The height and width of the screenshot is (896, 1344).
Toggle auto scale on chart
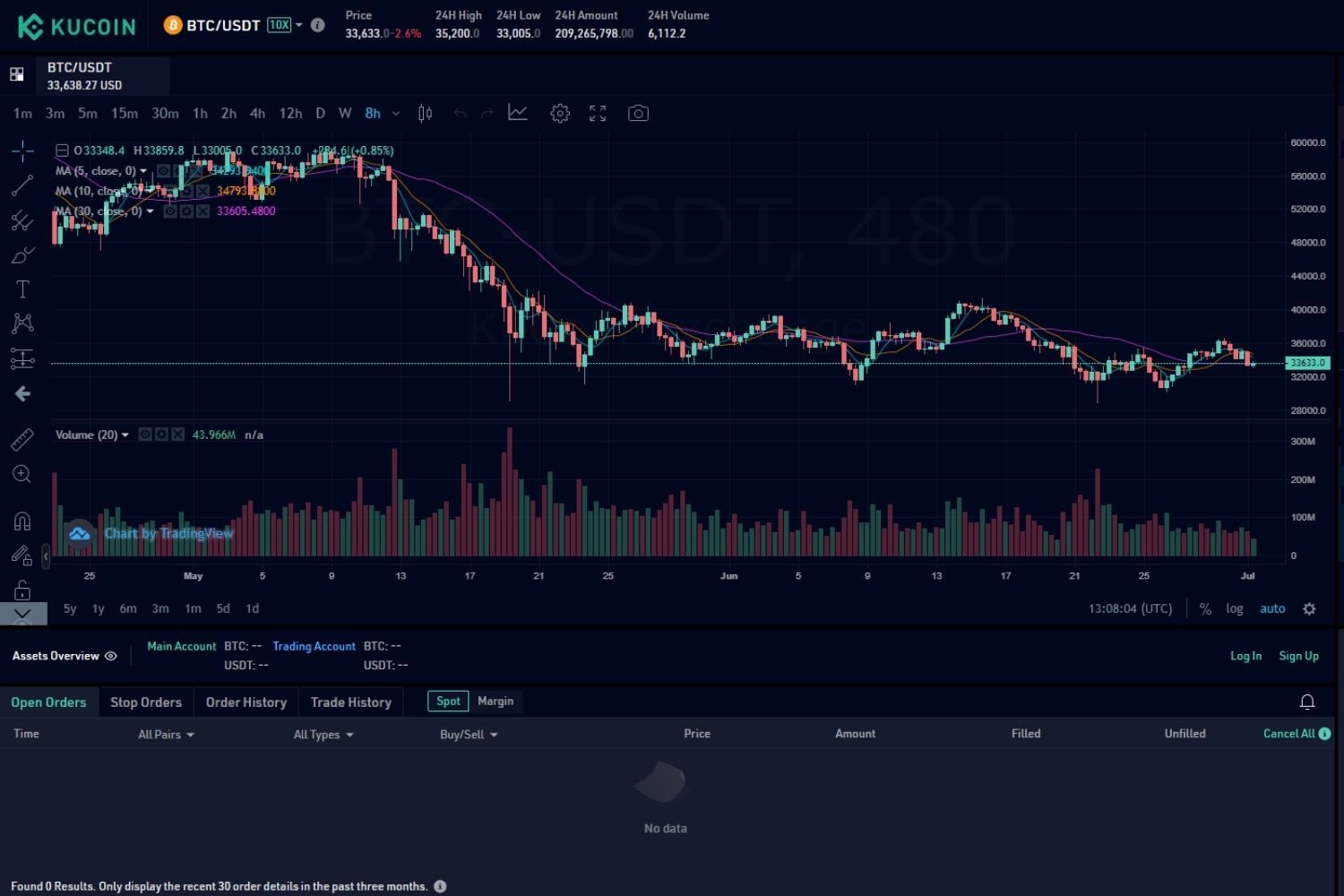[x=1272, y=608]
